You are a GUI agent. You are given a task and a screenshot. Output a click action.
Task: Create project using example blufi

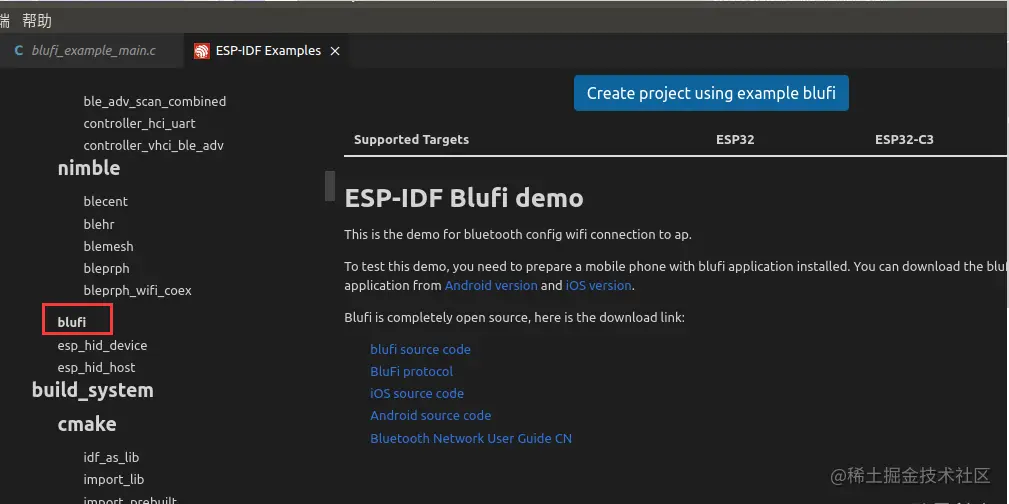[x=711, y=93]
